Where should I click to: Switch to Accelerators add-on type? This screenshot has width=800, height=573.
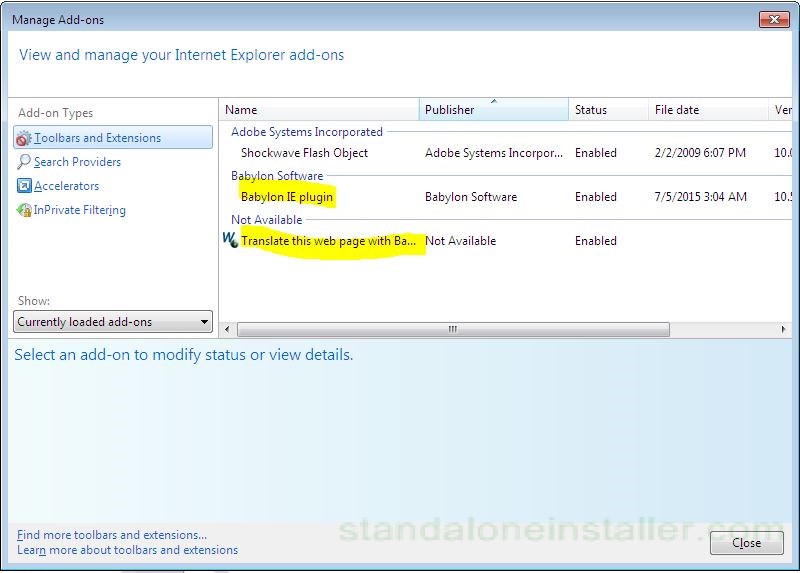66,186
